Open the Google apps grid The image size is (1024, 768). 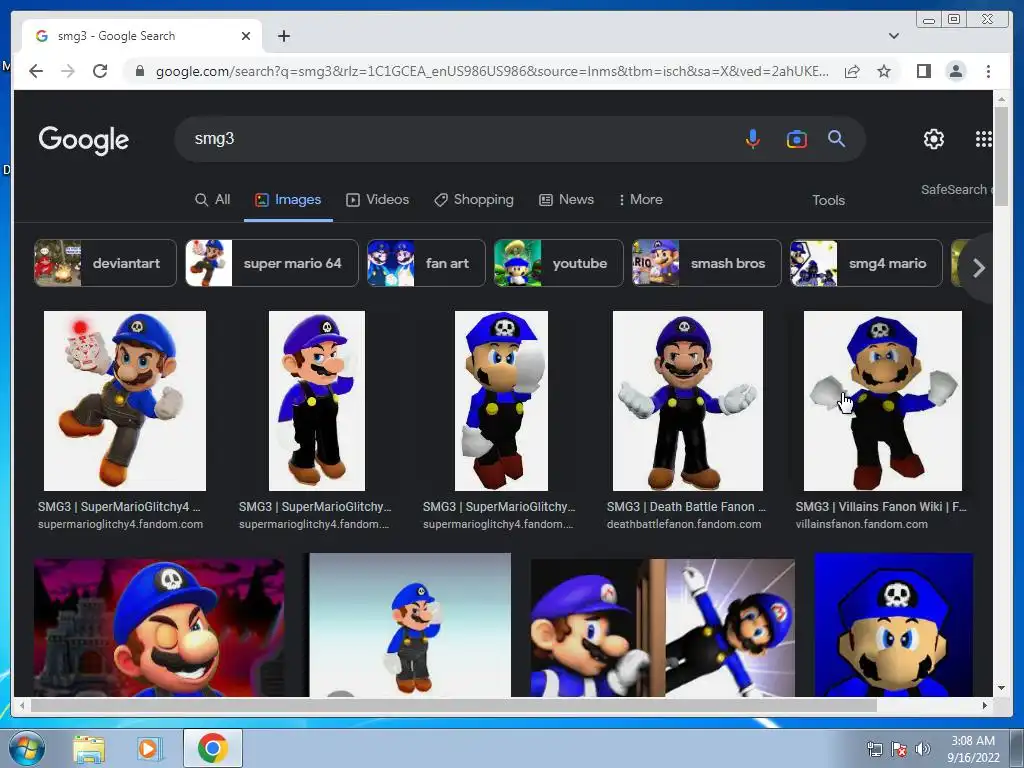click(983, 138)
